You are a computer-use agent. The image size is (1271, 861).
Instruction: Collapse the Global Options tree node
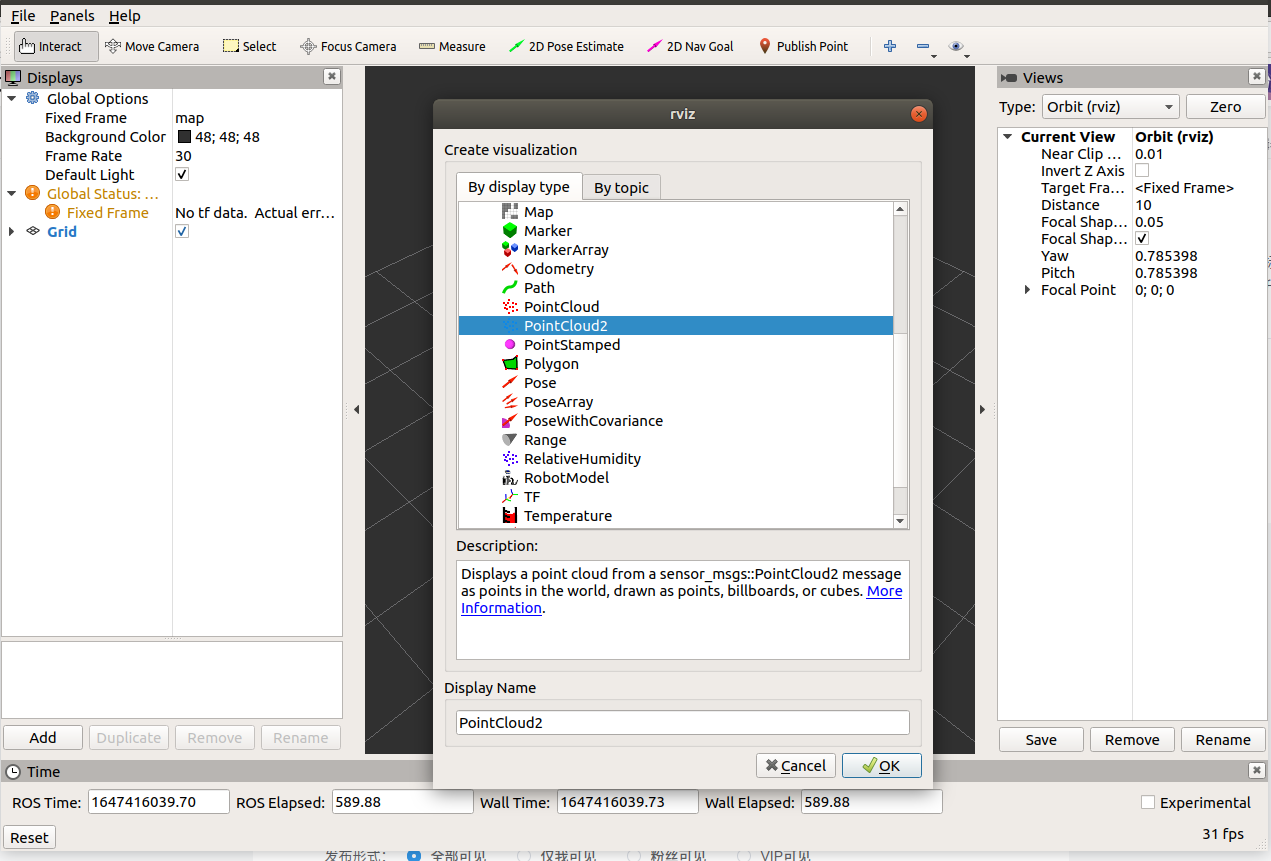[12, 99]
